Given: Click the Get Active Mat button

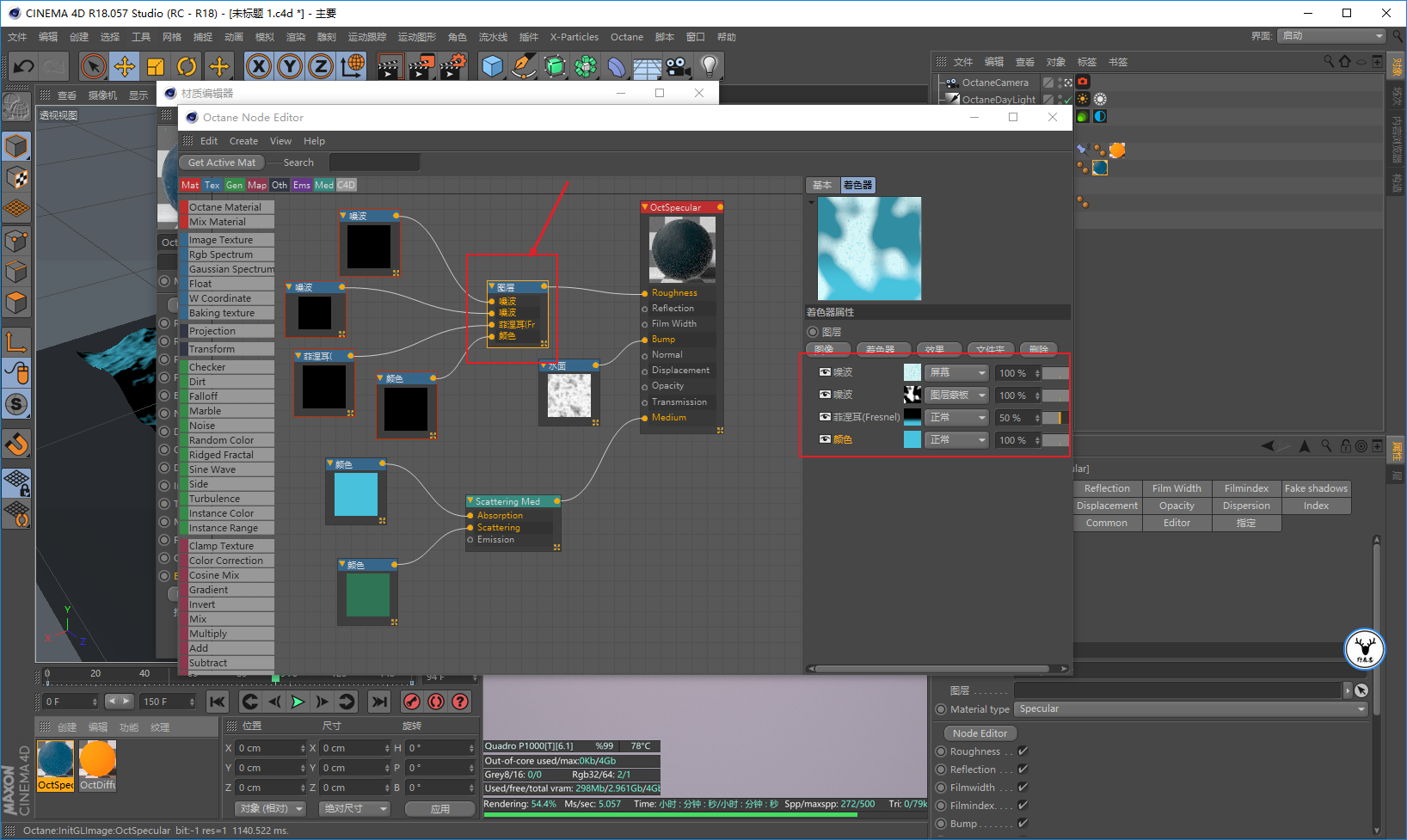Looking at the screenshot, I should click(221, 162).
